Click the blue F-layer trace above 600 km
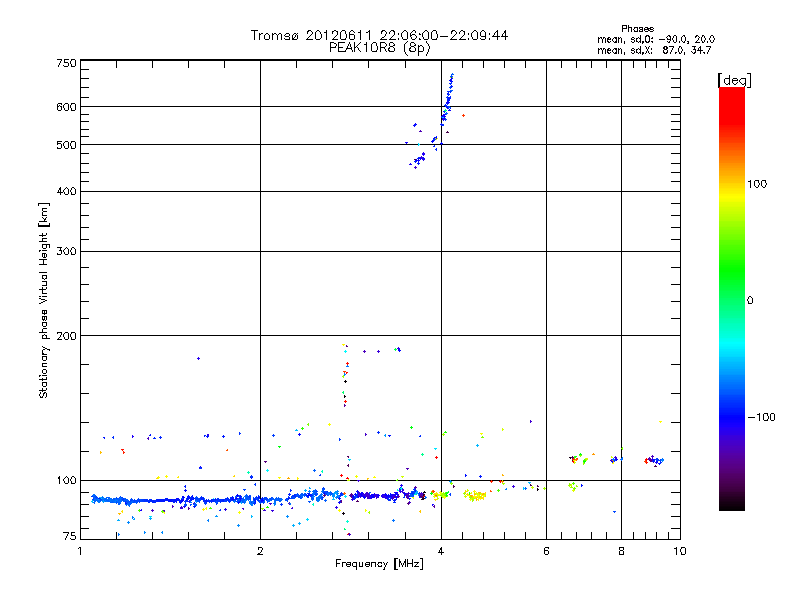Image resolution: width=800 pixels, height=600 pixels. click(449, 90)
